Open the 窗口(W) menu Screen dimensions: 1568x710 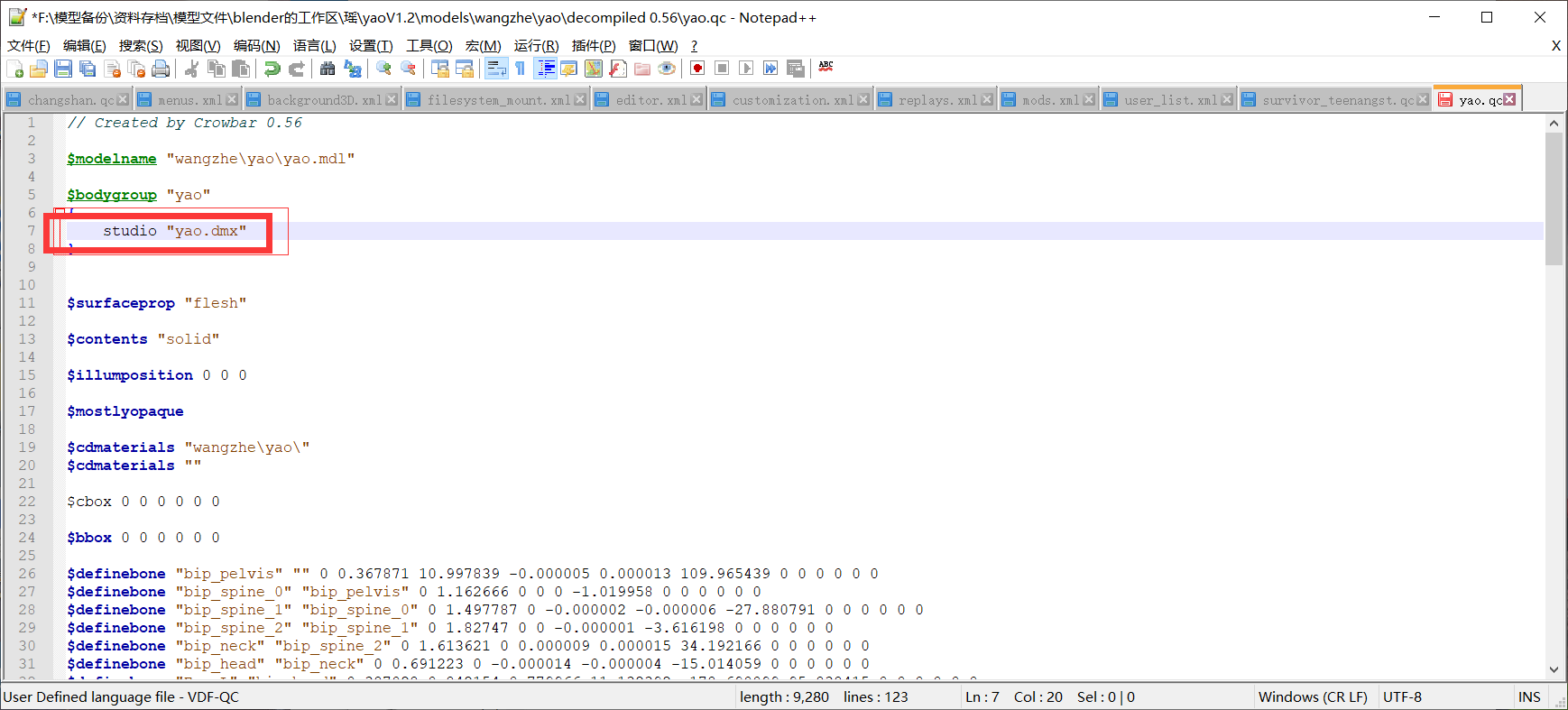(653, 45)
